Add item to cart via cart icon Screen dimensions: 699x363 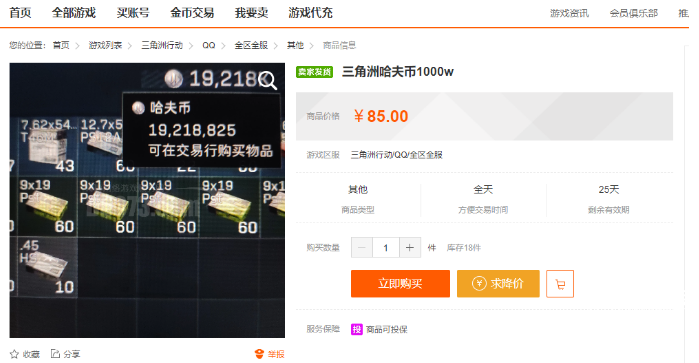click(x=560, y=284)
